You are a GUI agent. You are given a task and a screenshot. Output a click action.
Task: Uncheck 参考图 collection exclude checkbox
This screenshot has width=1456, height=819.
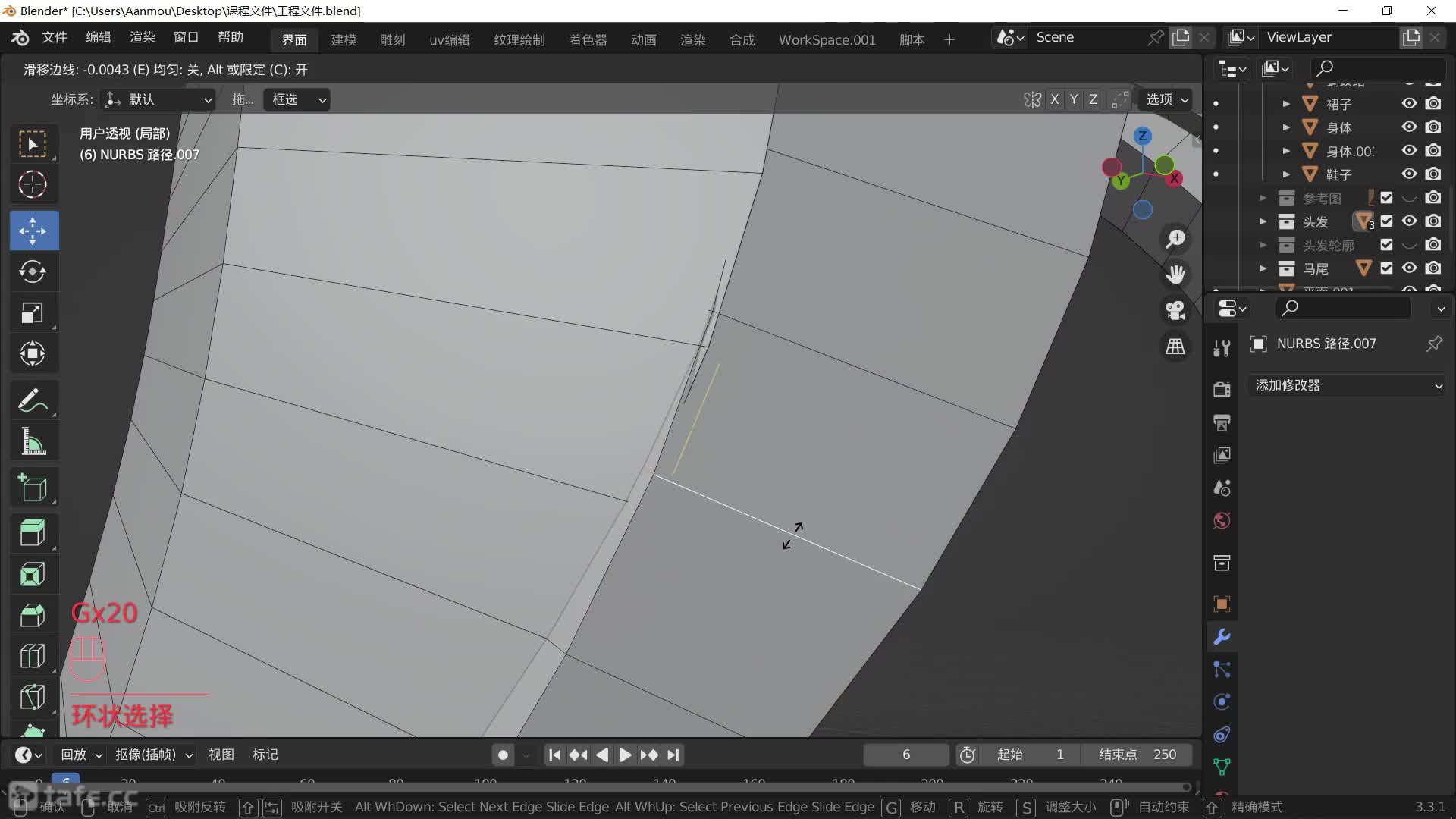pyautogui.click(x=1386, y=198)
